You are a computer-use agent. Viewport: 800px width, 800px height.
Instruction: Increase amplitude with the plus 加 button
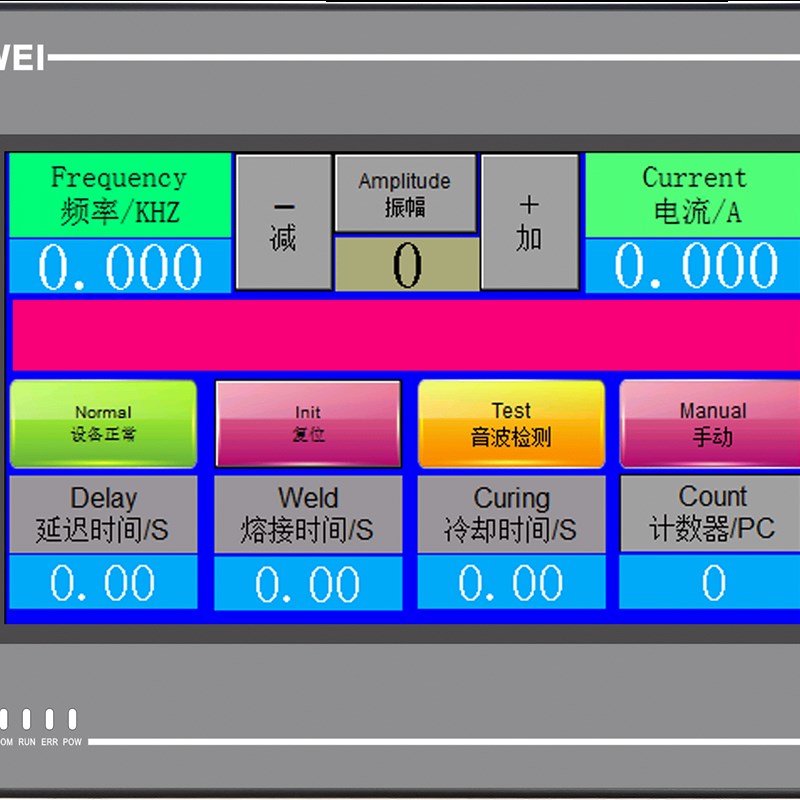coord(530,222)
